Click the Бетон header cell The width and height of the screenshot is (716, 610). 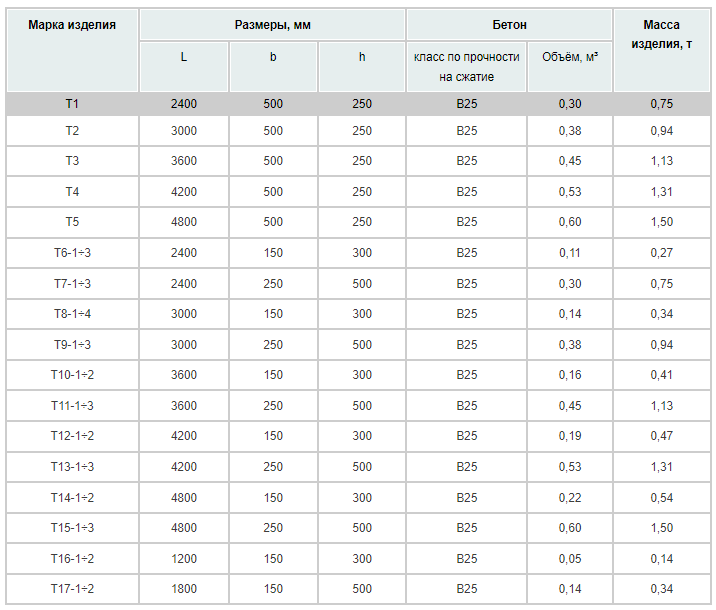(x=509, y=25)
